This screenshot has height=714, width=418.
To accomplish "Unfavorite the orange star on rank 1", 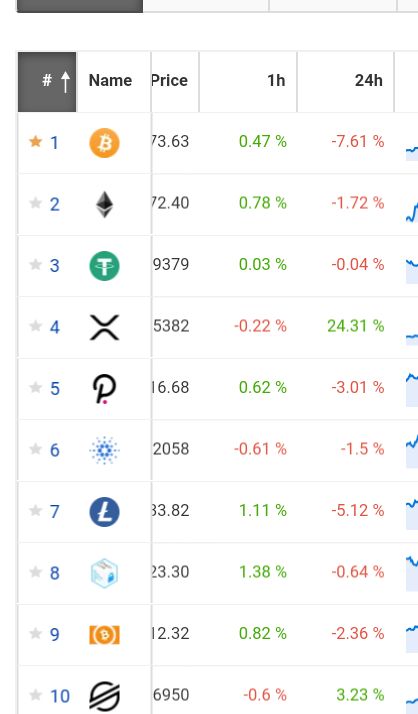I will point(36,142).
